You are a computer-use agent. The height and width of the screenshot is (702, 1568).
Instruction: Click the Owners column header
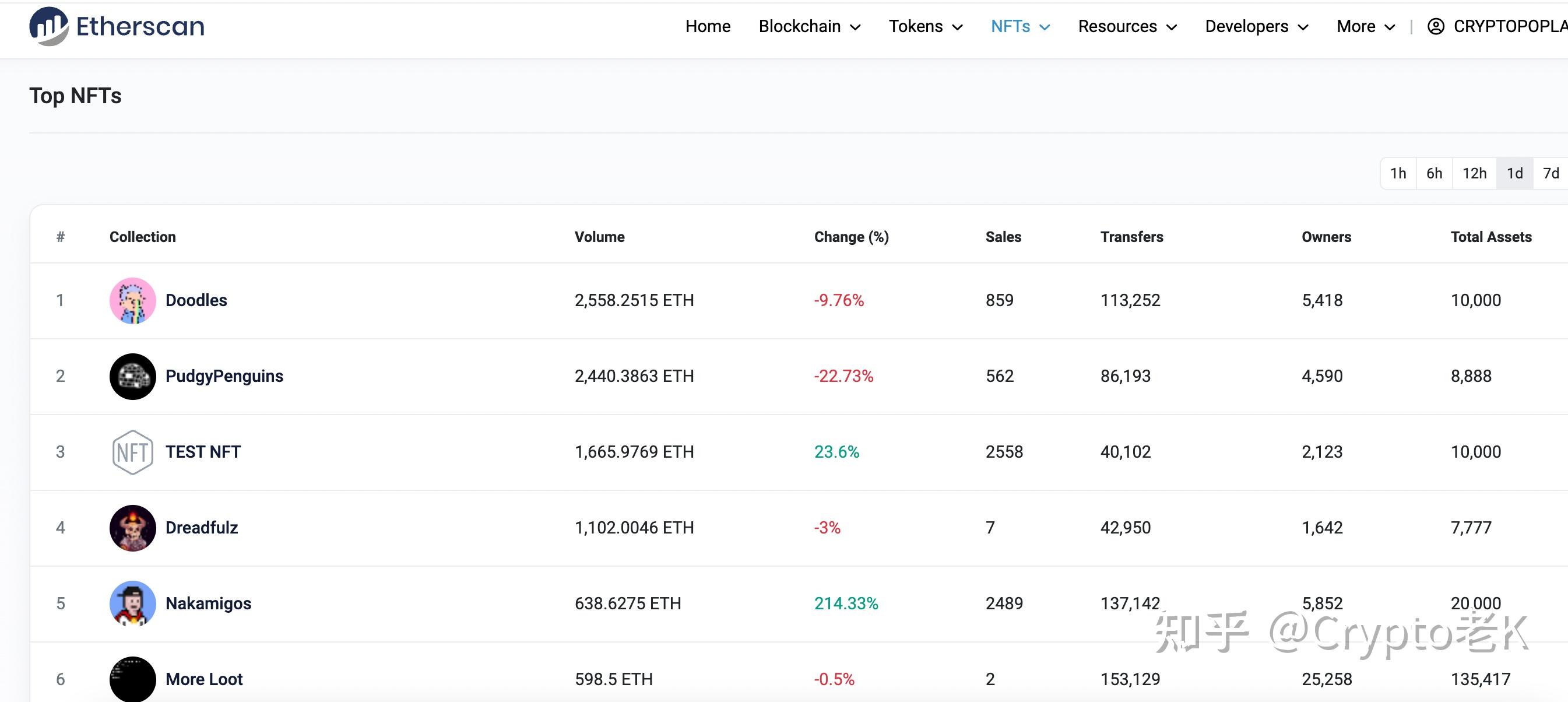tap(1326, 237)
